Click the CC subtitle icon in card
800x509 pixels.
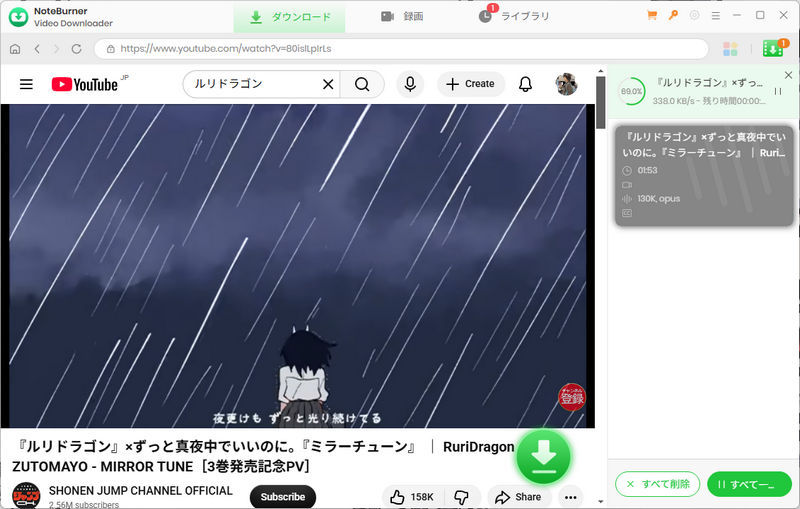pos(627,213)
